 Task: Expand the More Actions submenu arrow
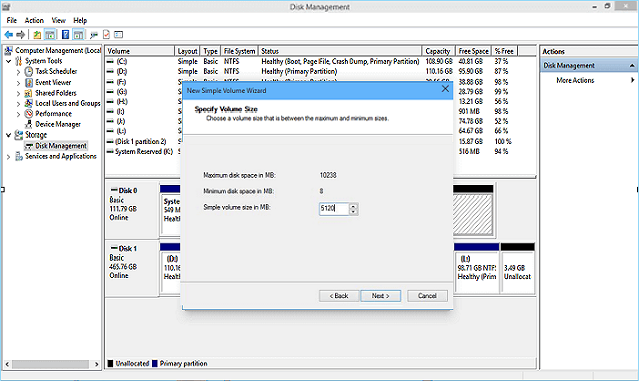(x=632, y=80)
